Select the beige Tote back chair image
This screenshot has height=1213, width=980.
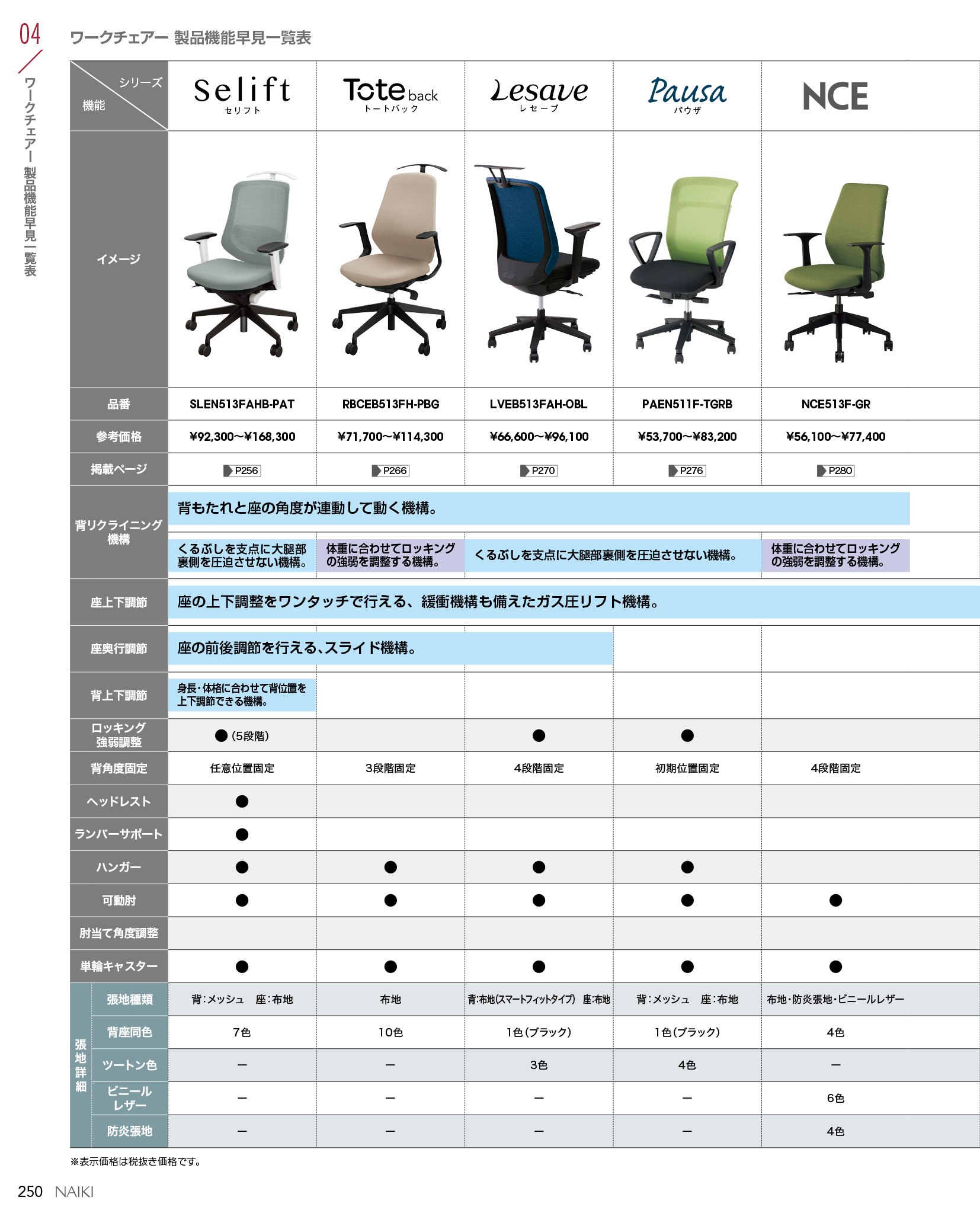point(390,260)
